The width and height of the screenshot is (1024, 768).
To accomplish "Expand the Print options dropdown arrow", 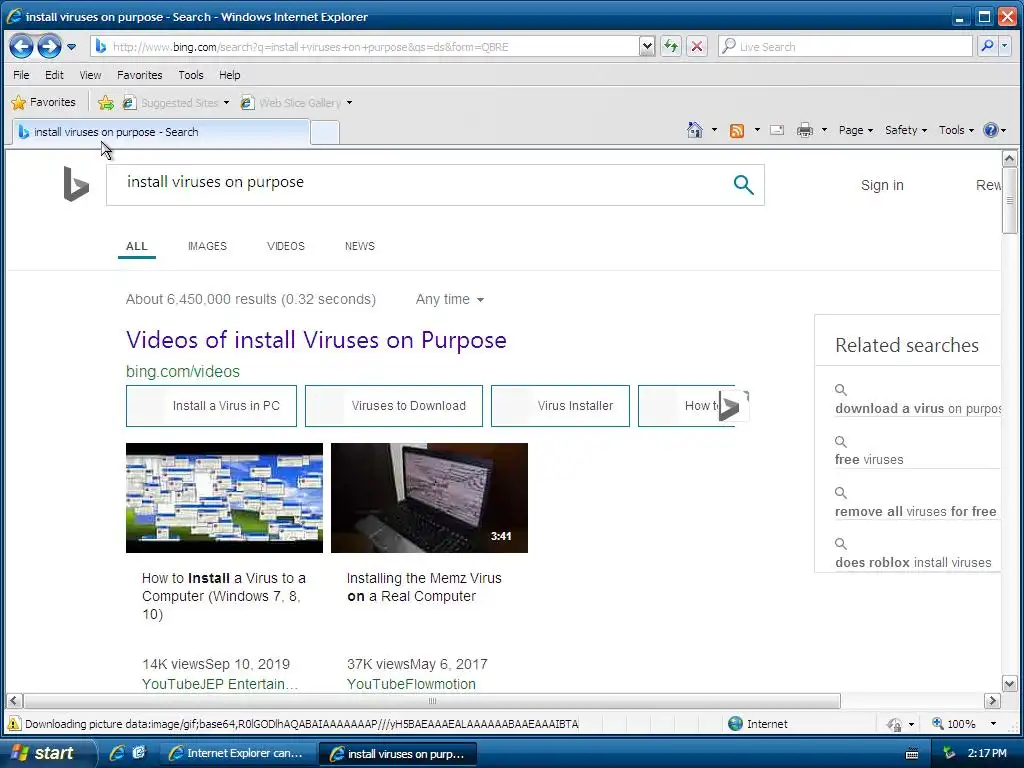I will click(824, 130).
